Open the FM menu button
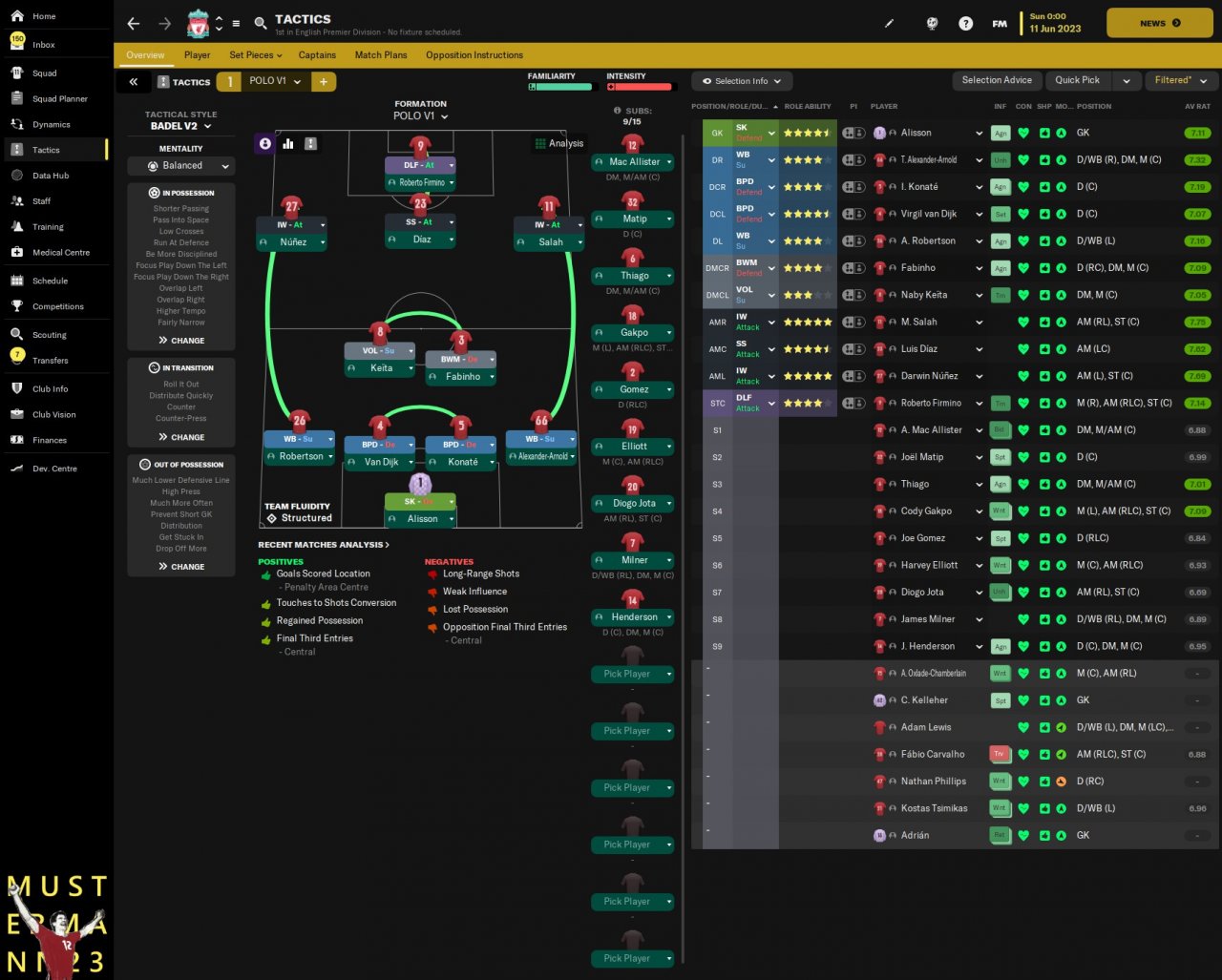 coord(1000,24)
